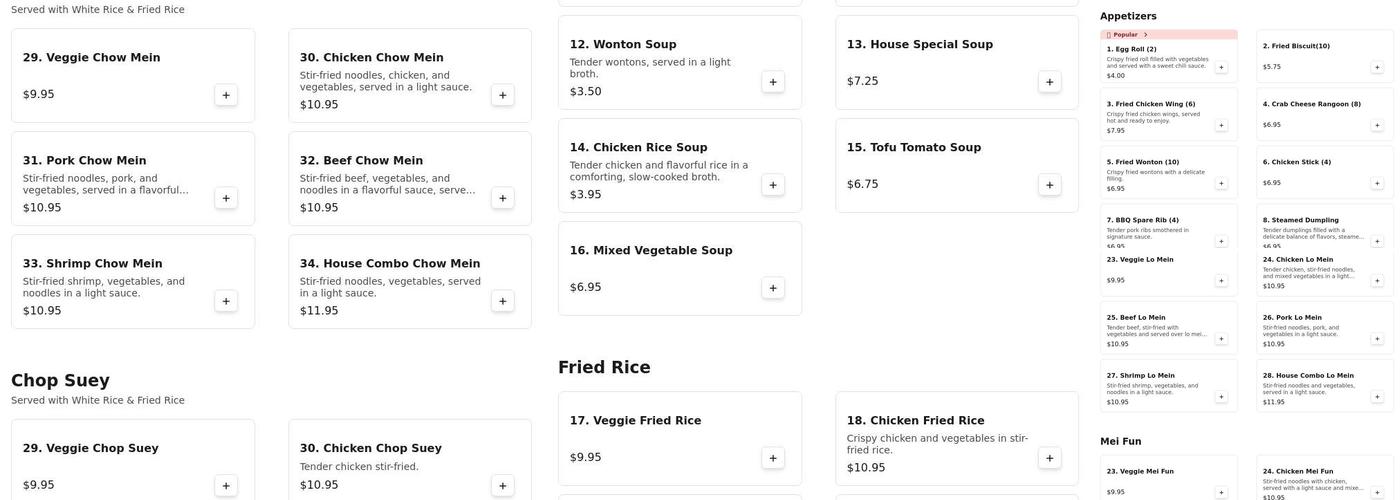
Task: Tap the plus for House Combo Chow Mein
Action: 503,301
